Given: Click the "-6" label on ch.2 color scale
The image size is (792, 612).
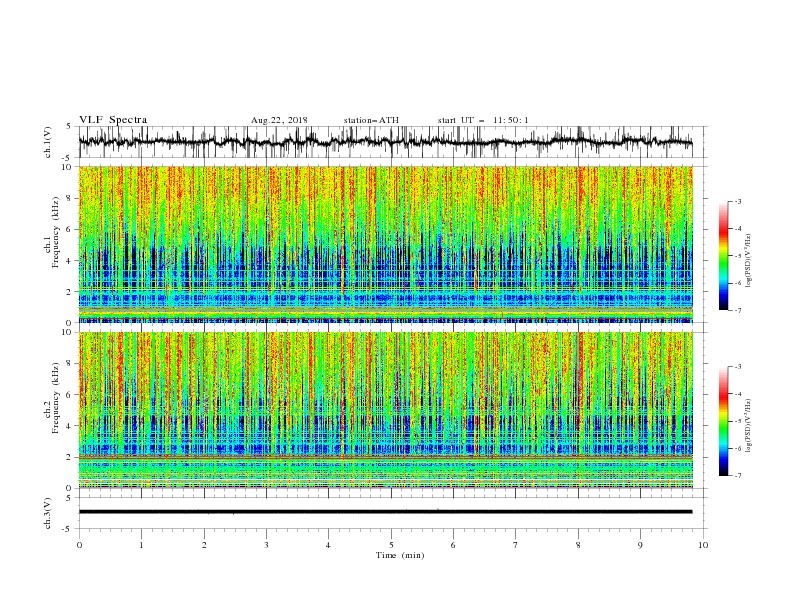Looking at the screenshot, I should [x=738, y=448].
